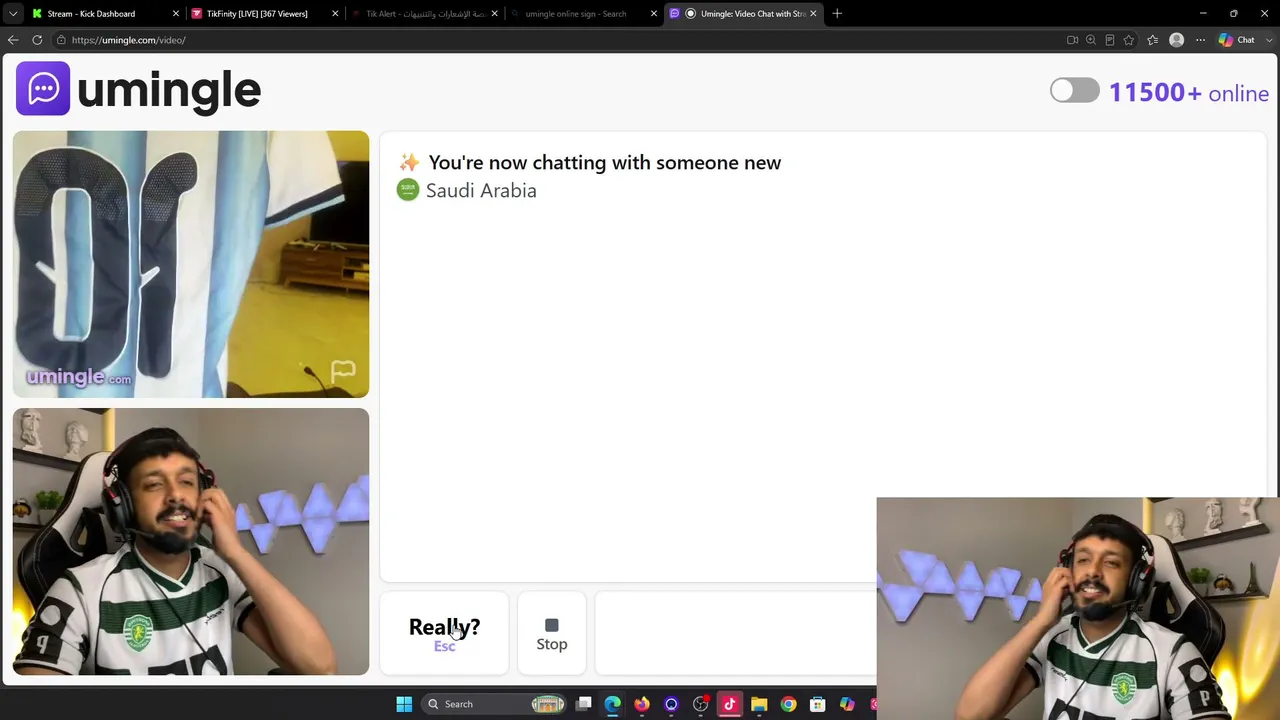Open Task View on the taskbar
Screen dimensions: 1280x720
(x=584, y=704)
